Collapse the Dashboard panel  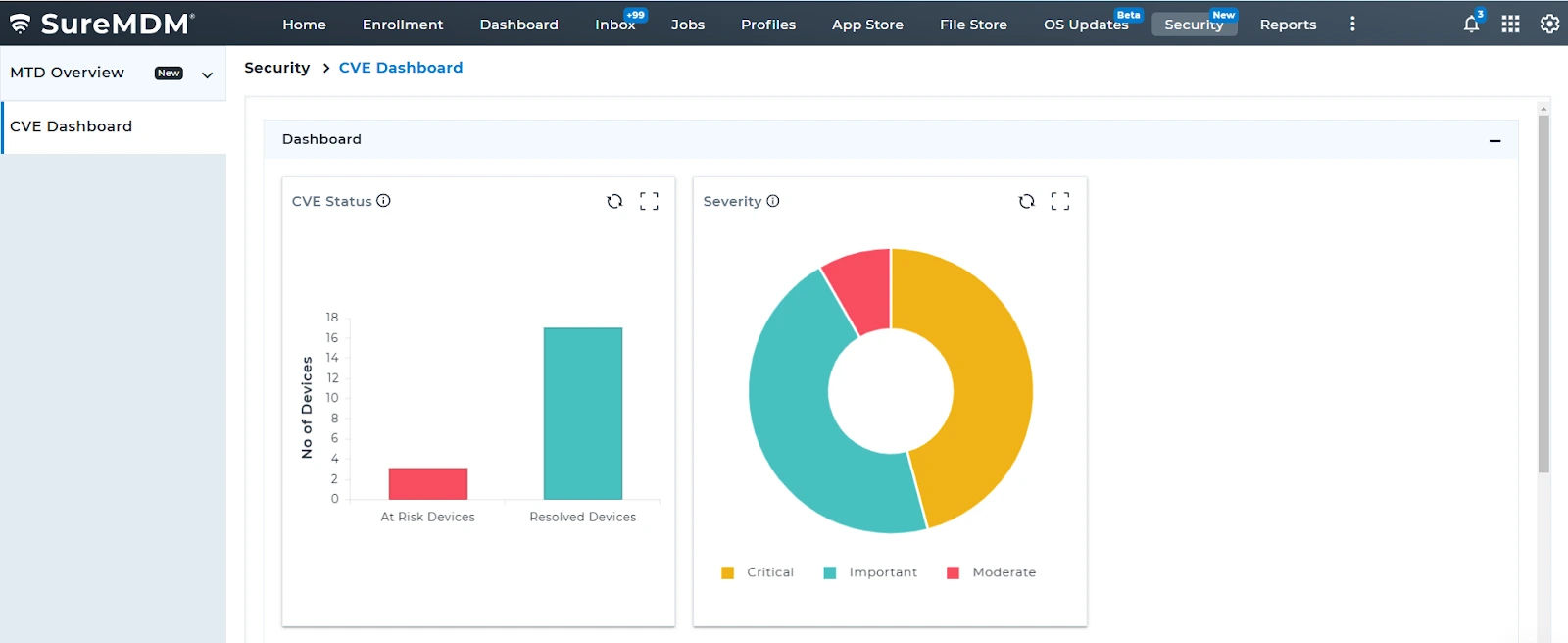click(1494, 140)
